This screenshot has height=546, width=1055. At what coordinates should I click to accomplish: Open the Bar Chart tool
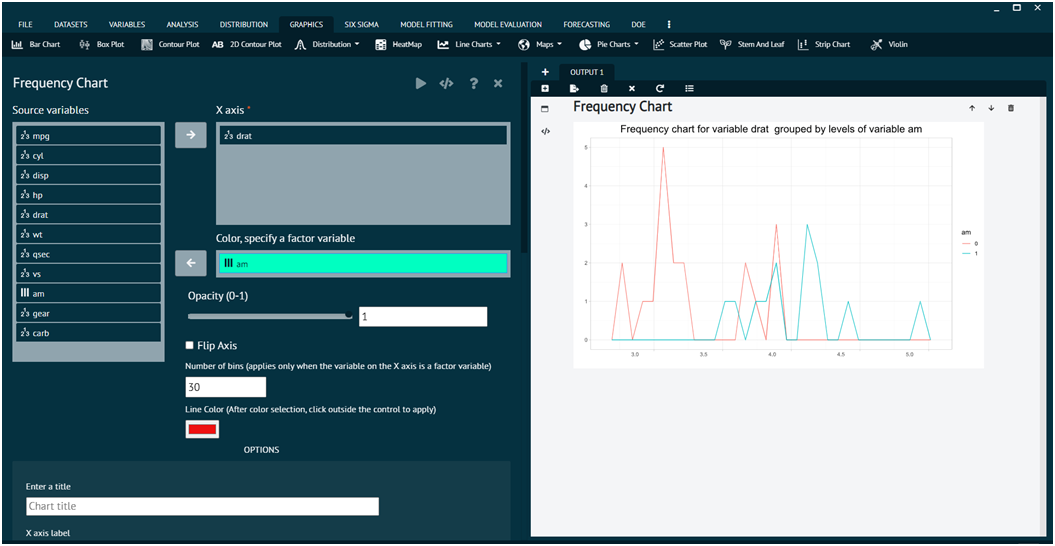click(36, 44)
